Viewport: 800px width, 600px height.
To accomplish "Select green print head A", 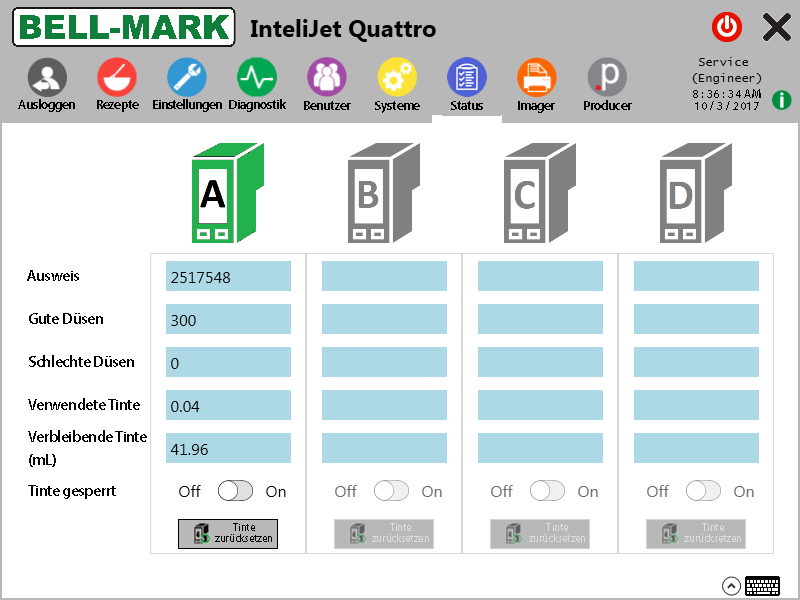I will [228, 193].
